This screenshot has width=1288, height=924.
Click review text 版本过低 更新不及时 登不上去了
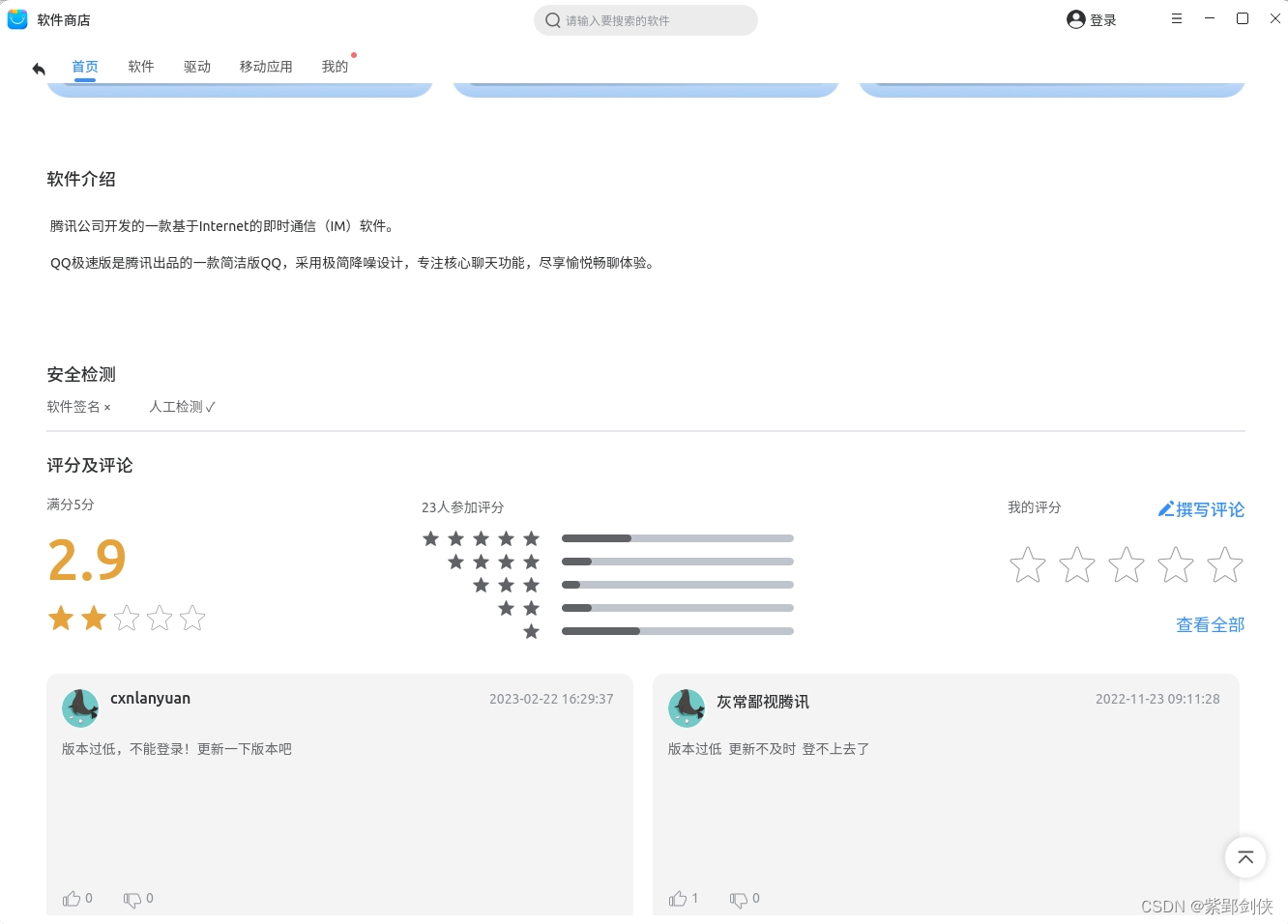click(x=769, y=749)
